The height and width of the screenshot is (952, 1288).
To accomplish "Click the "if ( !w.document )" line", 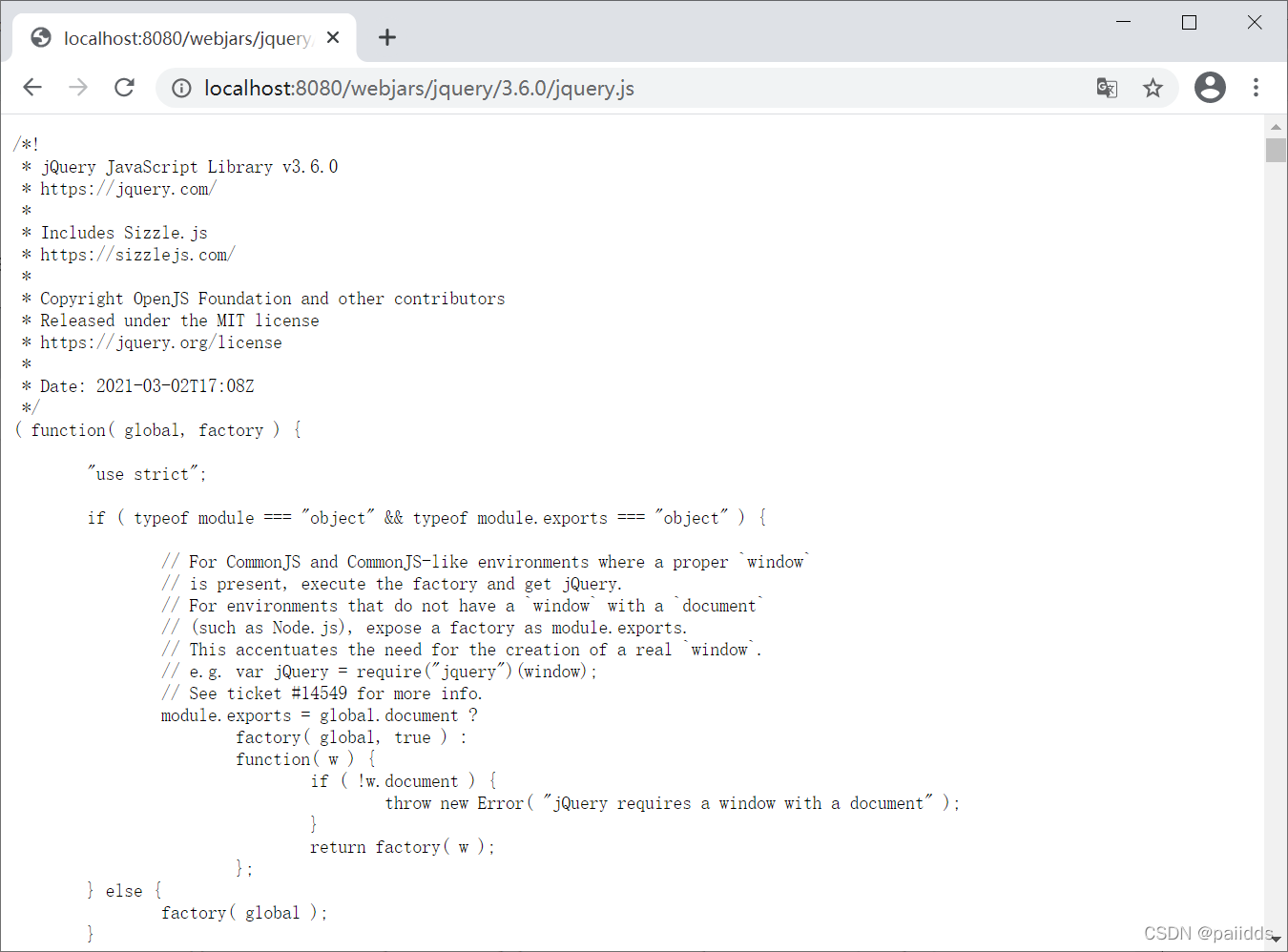I will tap(403, 781).
